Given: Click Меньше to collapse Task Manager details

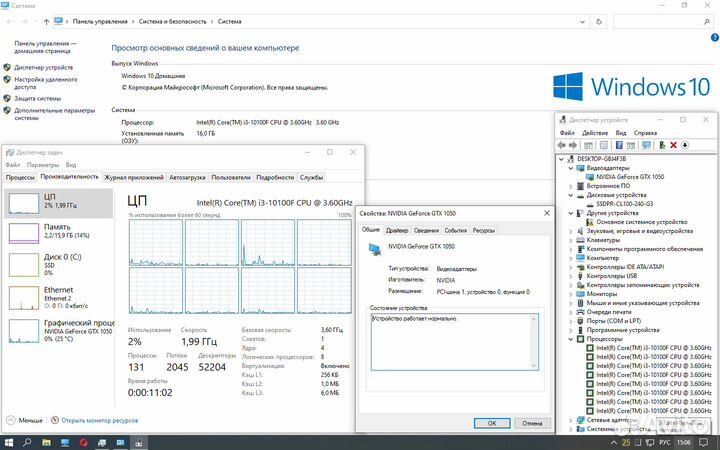Looking at the screenshot, I should point(25,420).
